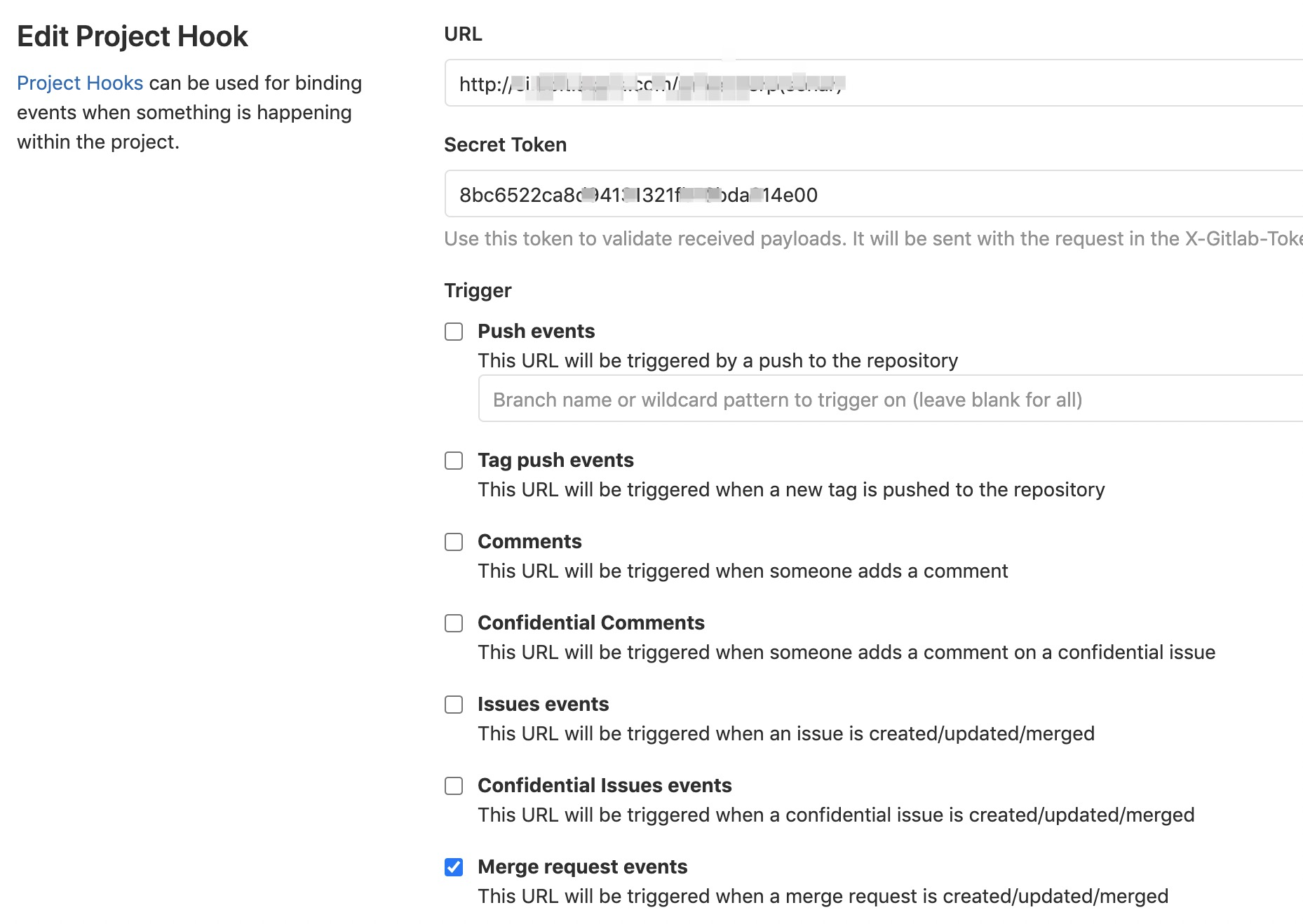Enable the Confidential Comments checkbox

click(x=454, y=623)
